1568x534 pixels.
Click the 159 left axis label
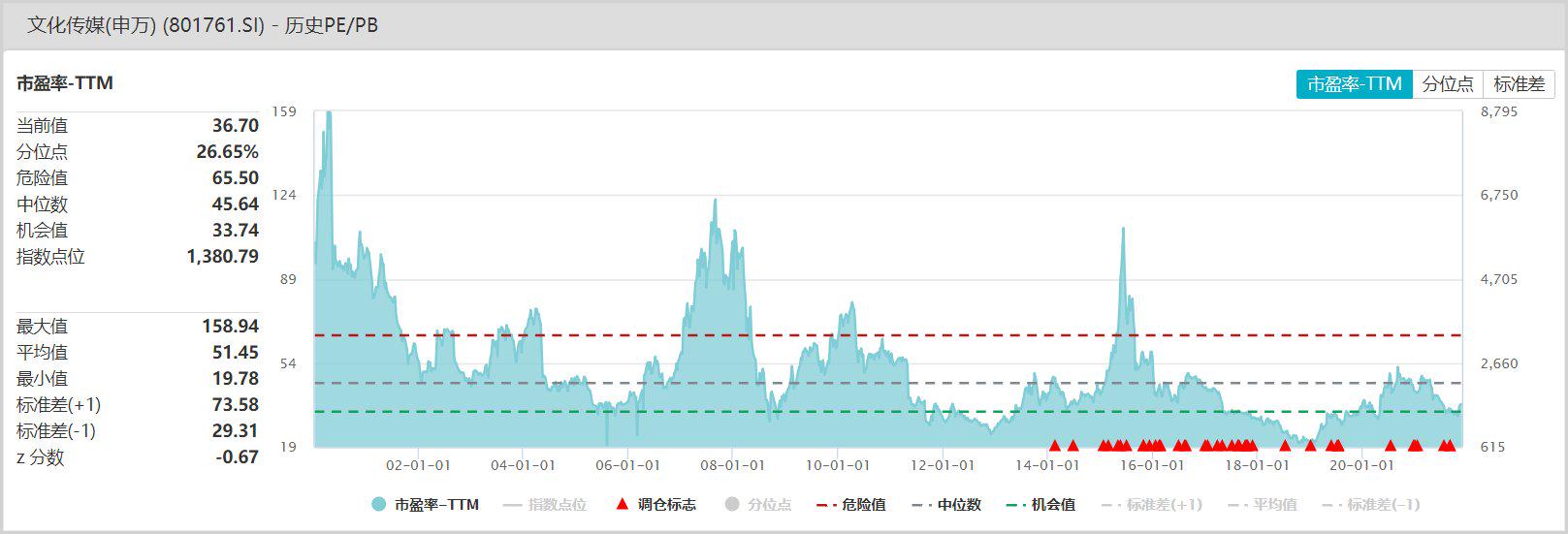[x=284, y=111]
